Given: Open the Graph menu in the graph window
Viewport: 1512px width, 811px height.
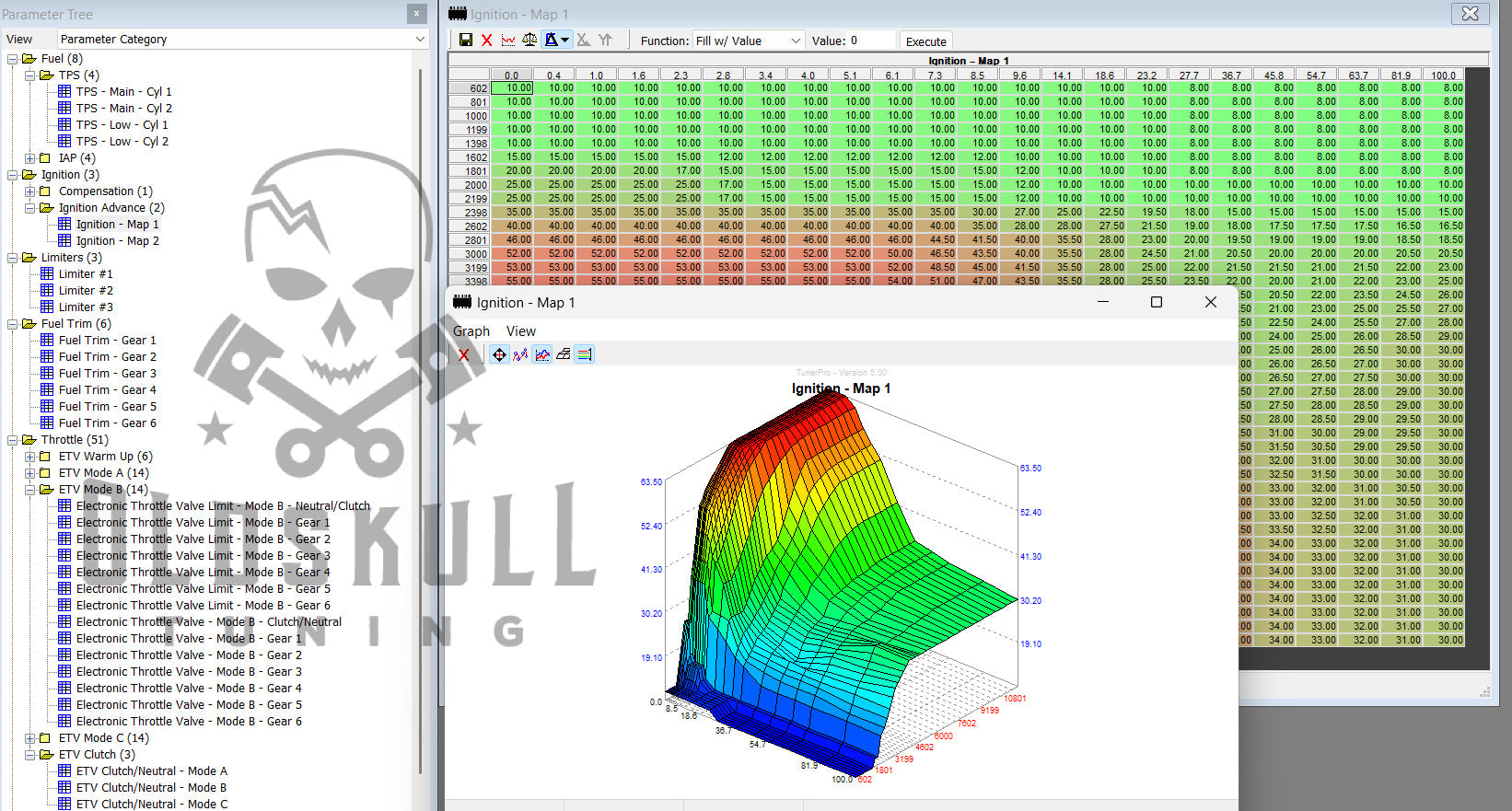Looking at the screenshot, I should click(x=471, y=331).
